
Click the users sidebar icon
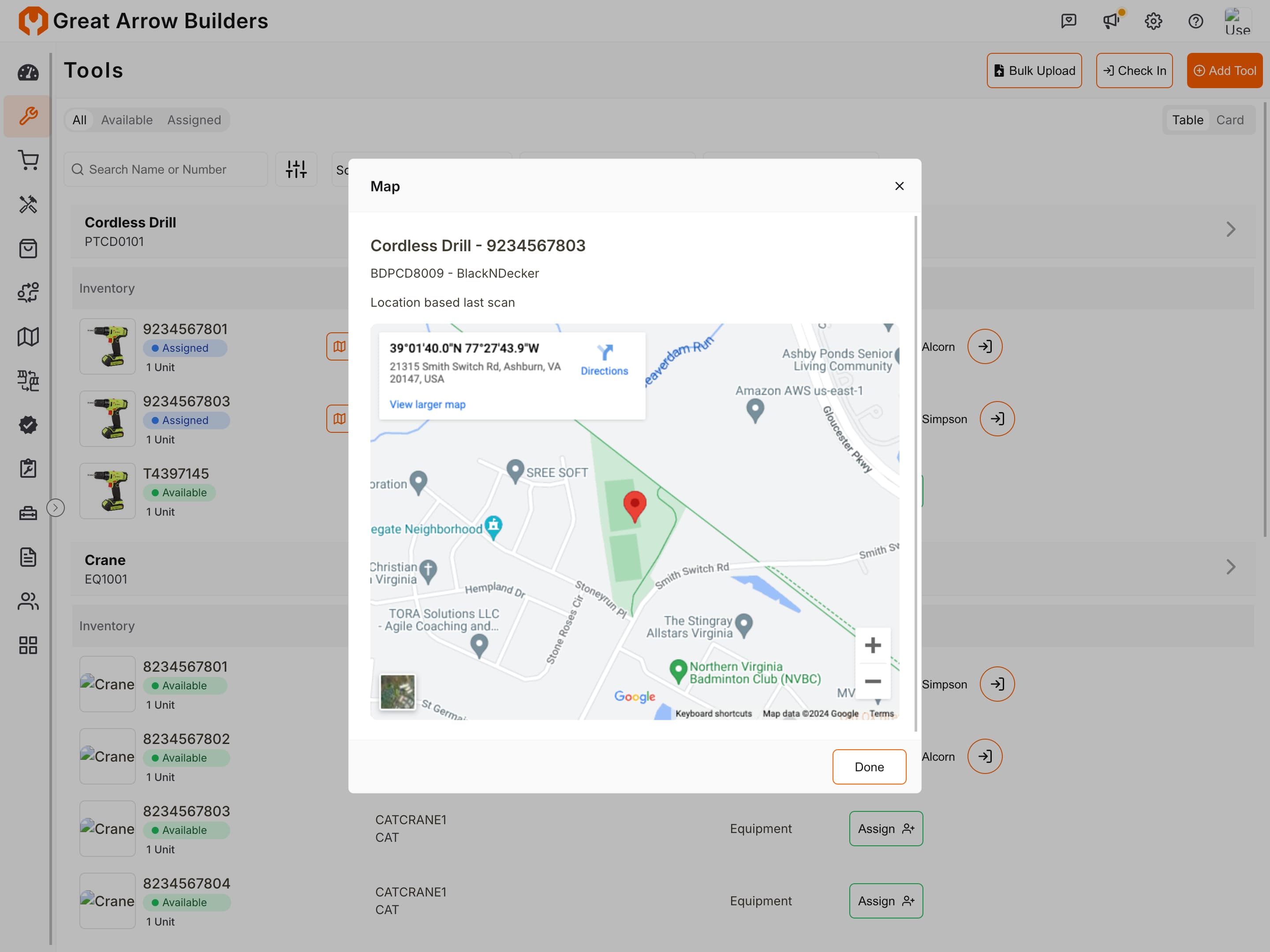pyautogui.click(x=27, y=601)
